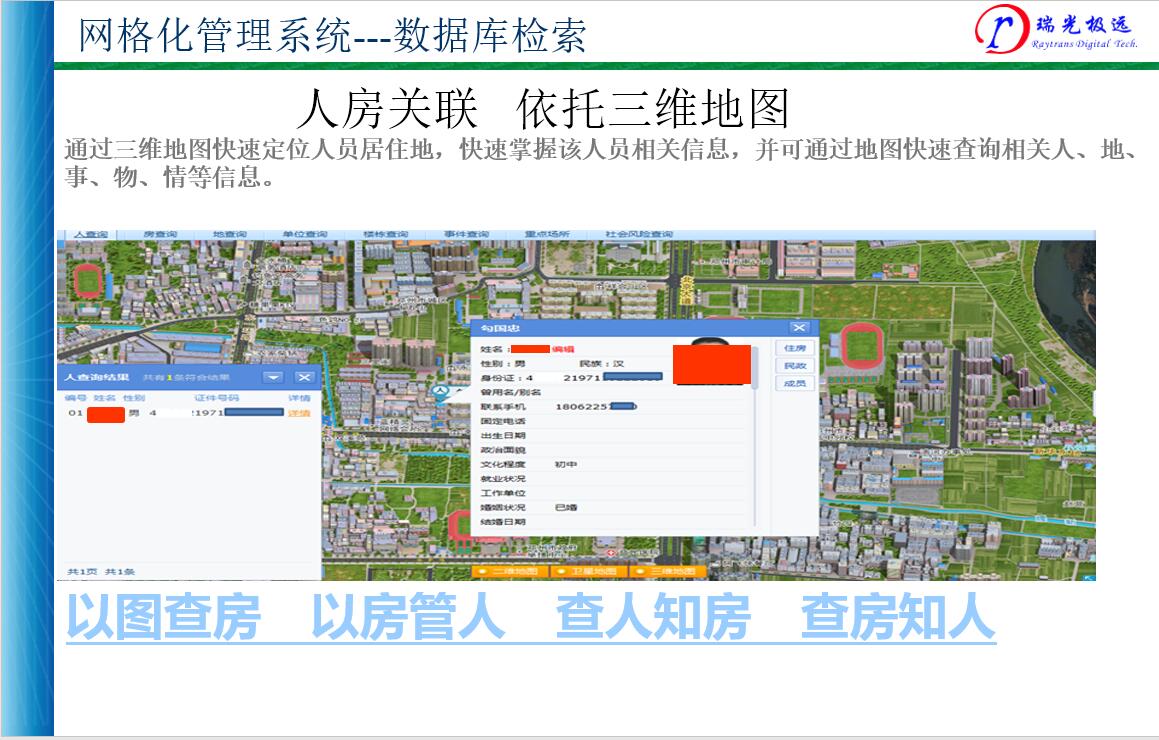Close the person details popup
The image size is (1159, 740).
(x=798, y=328)
